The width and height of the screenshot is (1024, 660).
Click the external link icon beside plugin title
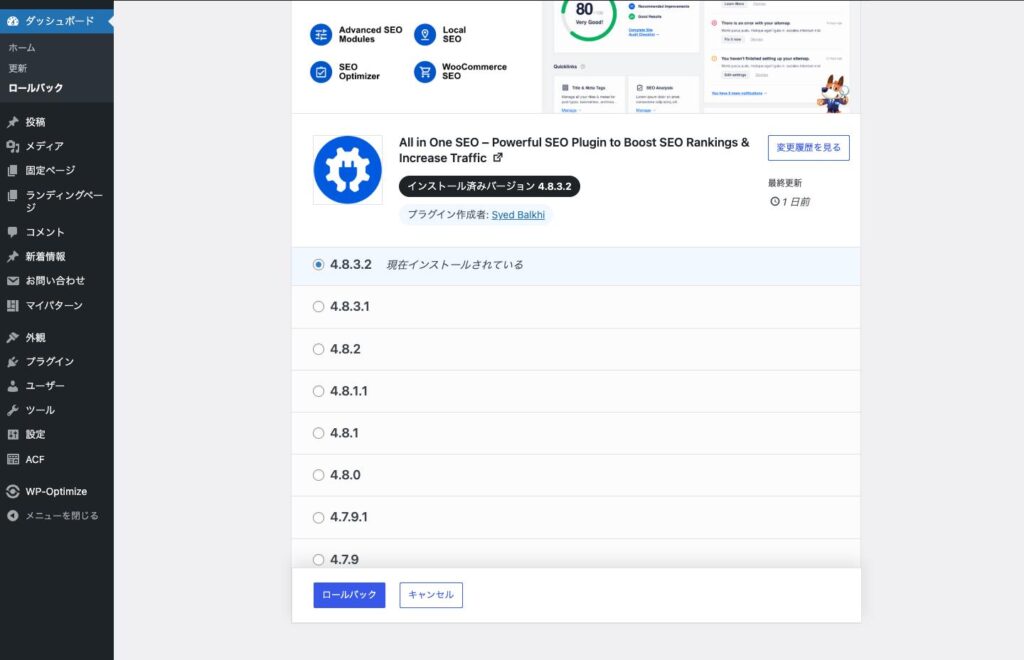[x=498, y=157]
